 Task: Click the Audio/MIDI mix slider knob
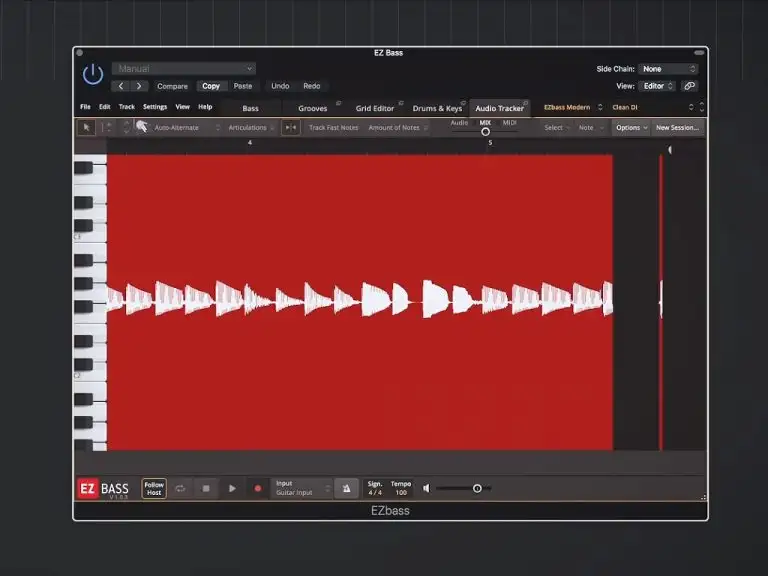(485, 132)
